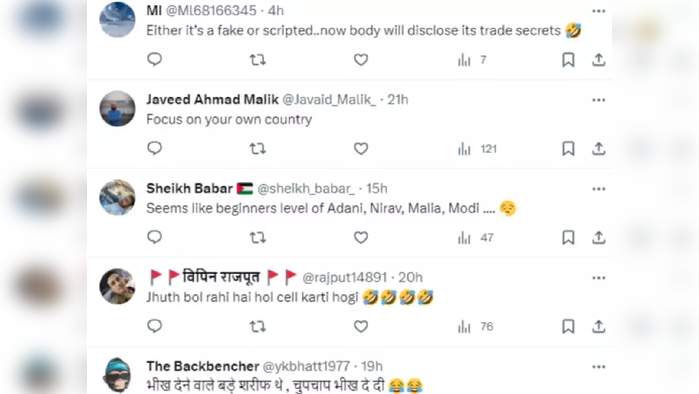The height and width of the screenshot is (394, 699).
Task: Bookmark the tweet by @rajput14891
Action: coord(568,326)
